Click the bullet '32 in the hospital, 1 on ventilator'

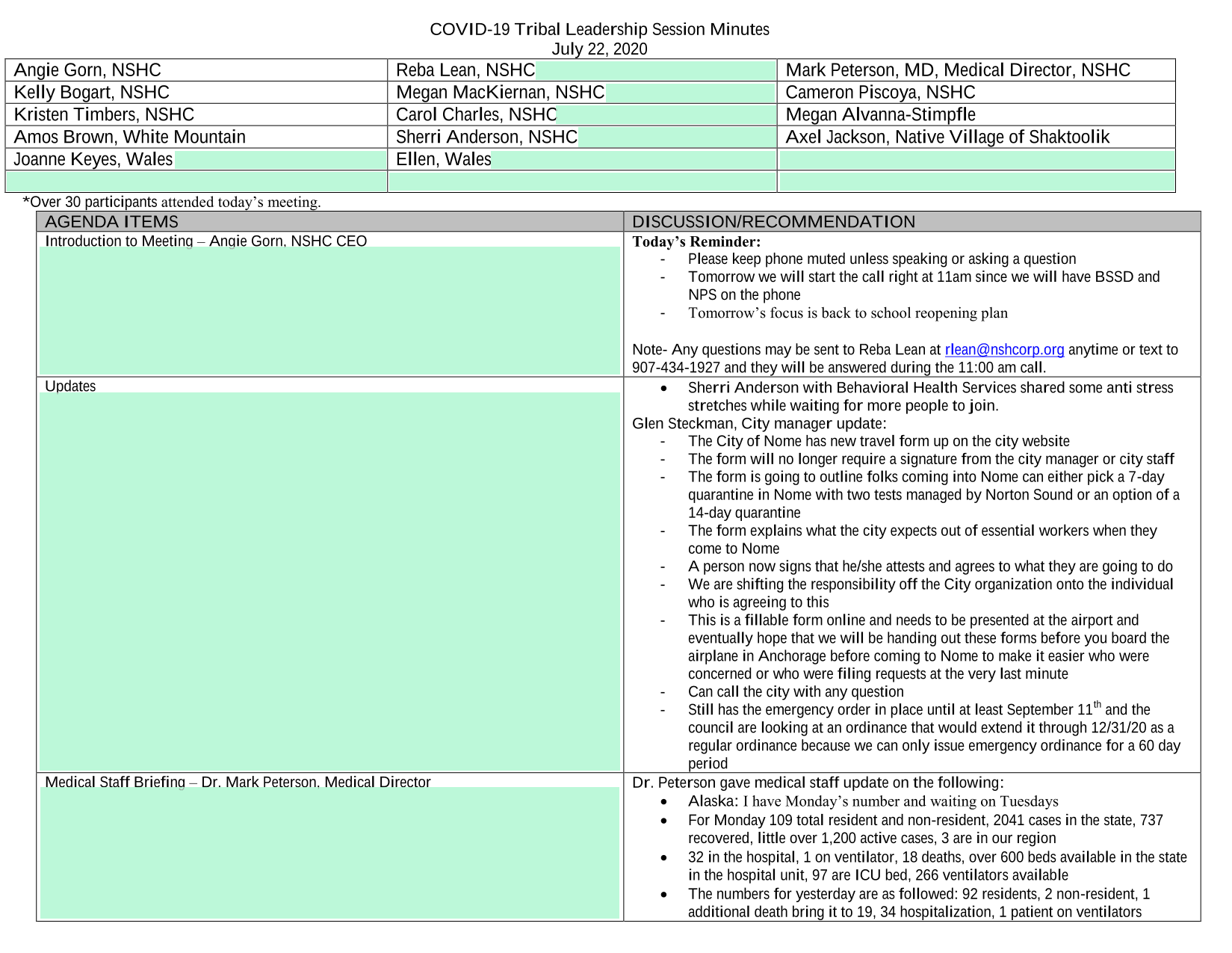click(938, 866)
